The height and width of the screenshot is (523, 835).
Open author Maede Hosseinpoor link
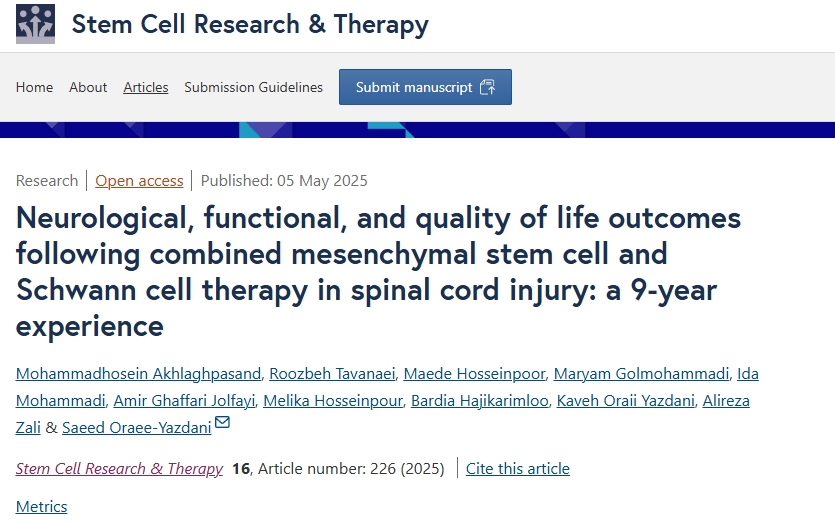(x=474, y=374)
